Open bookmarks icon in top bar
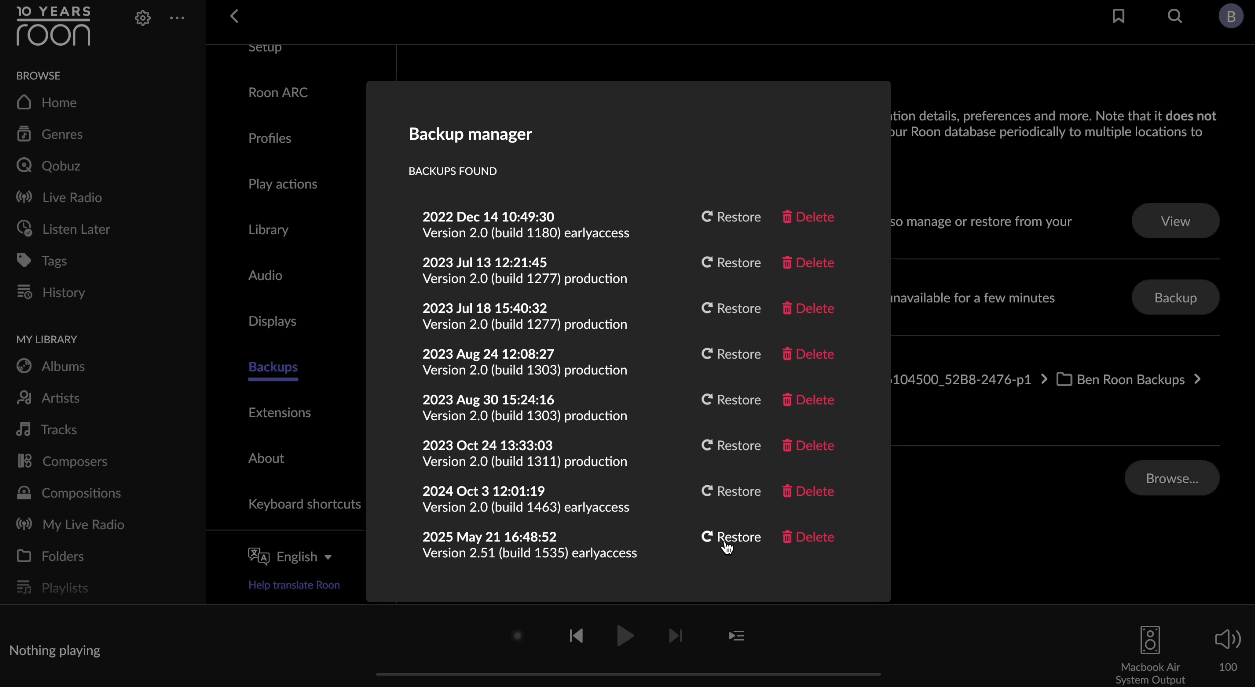The height and width of the screenshot is (687, 1255). 1118,16
